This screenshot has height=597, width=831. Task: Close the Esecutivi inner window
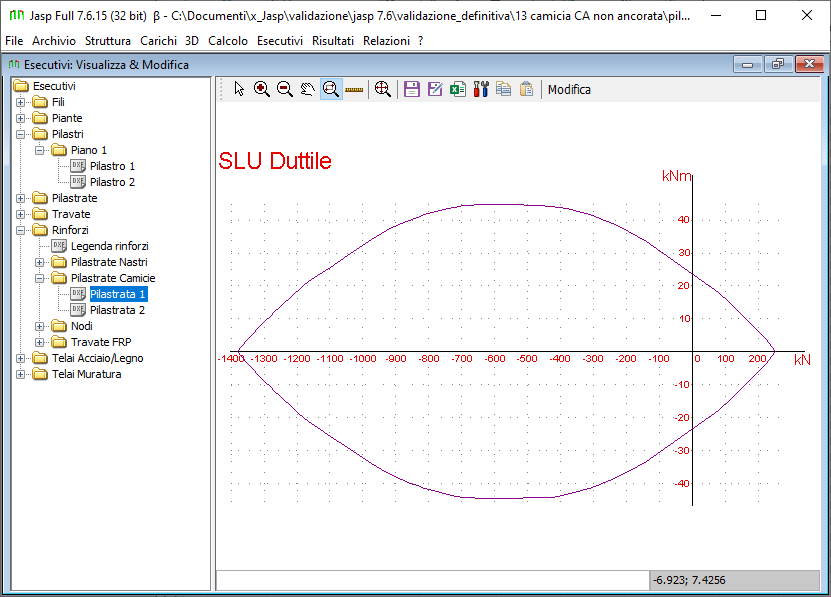tap(809, 64)
